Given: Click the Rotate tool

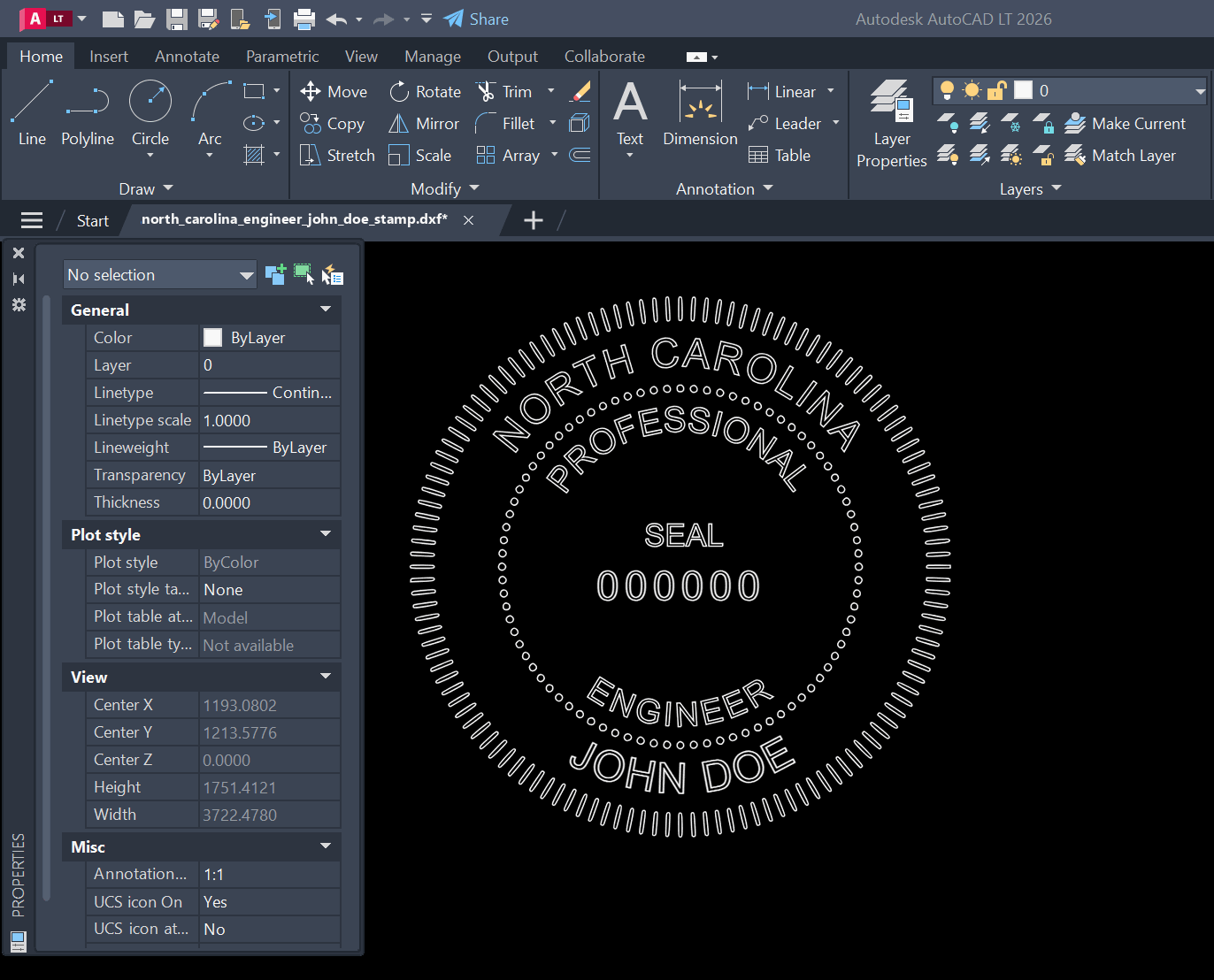Looking at the screenshot, I should coord(425,92).
